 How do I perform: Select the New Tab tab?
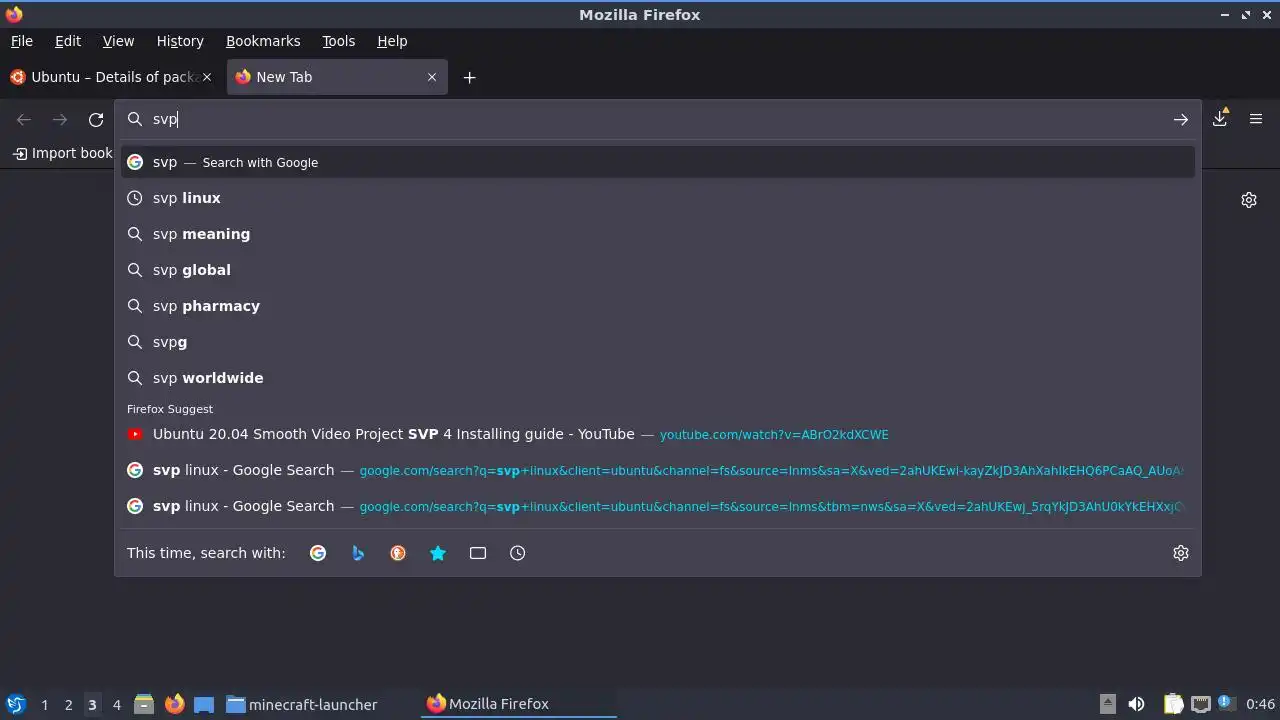tap(337, 77)
